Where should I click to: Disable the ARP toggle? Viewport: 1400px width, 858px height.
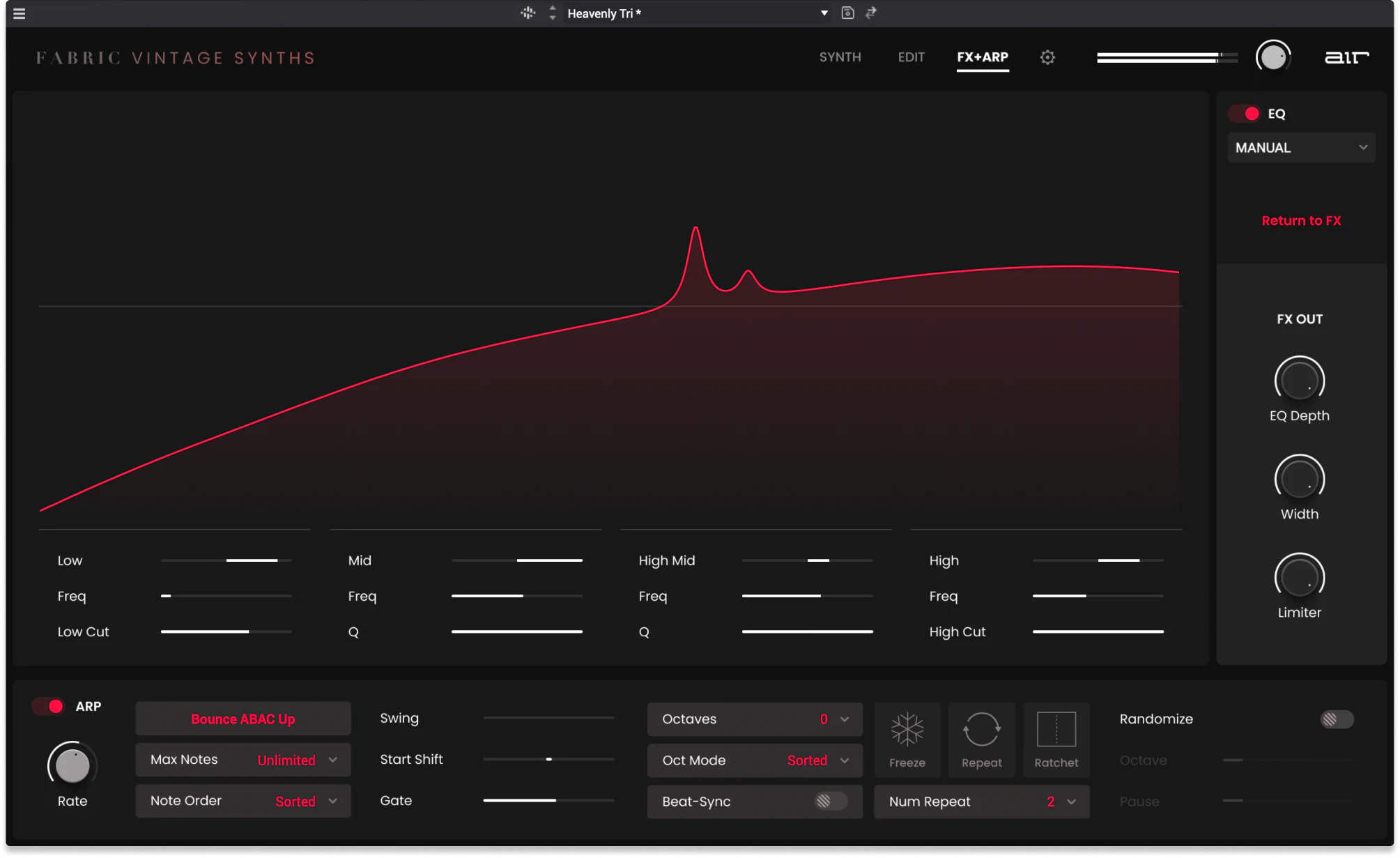tap(49, 706)
